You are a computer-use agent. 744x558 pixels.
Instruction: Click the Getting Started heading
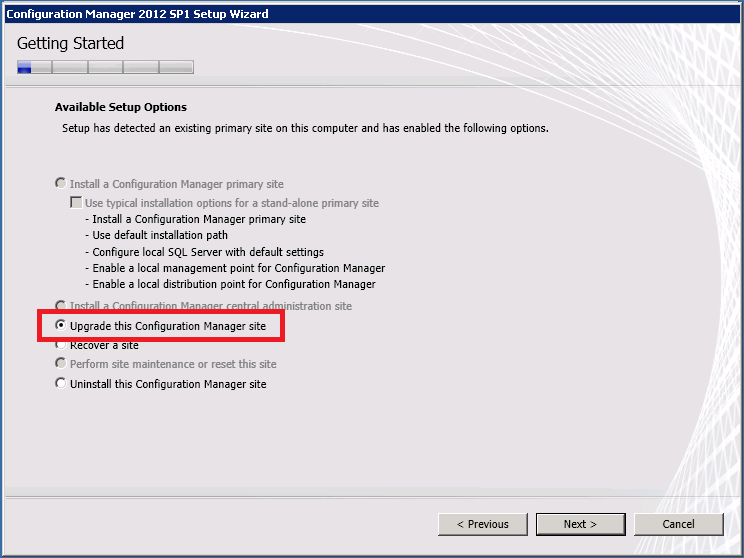click(x=70, y=43)
